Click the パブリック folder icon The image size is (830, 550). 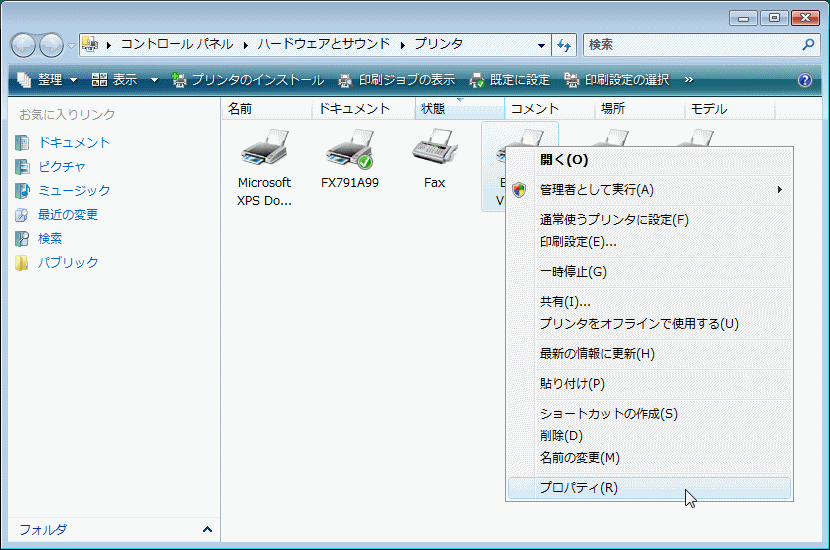(x=22, y=263)
